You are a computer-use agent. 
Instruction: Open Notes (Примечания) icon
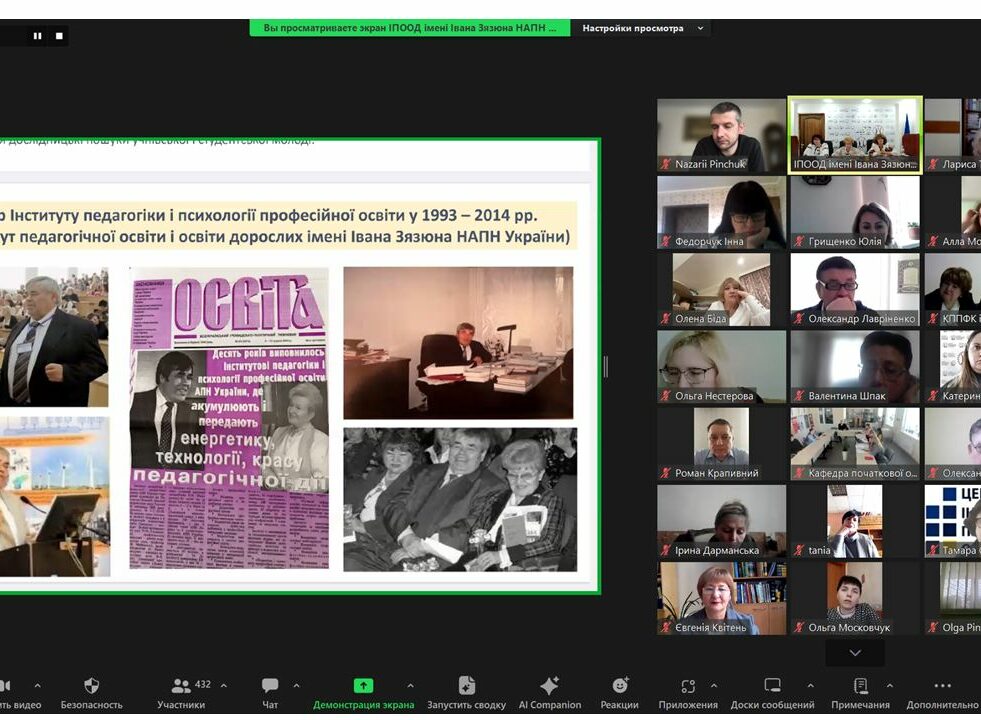tap(860, 686)
